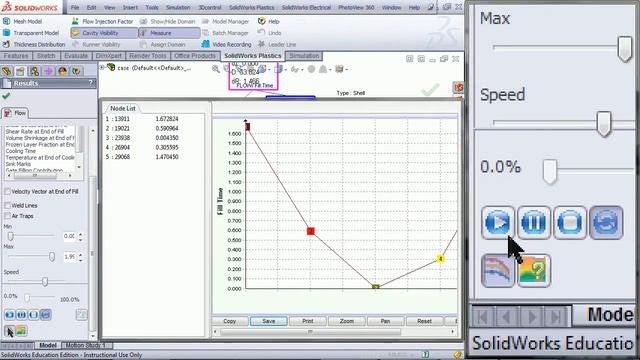This screenshot has width=640, height=360.
Task: Click the green OK checkmark in Results
Action: [6, 96]
